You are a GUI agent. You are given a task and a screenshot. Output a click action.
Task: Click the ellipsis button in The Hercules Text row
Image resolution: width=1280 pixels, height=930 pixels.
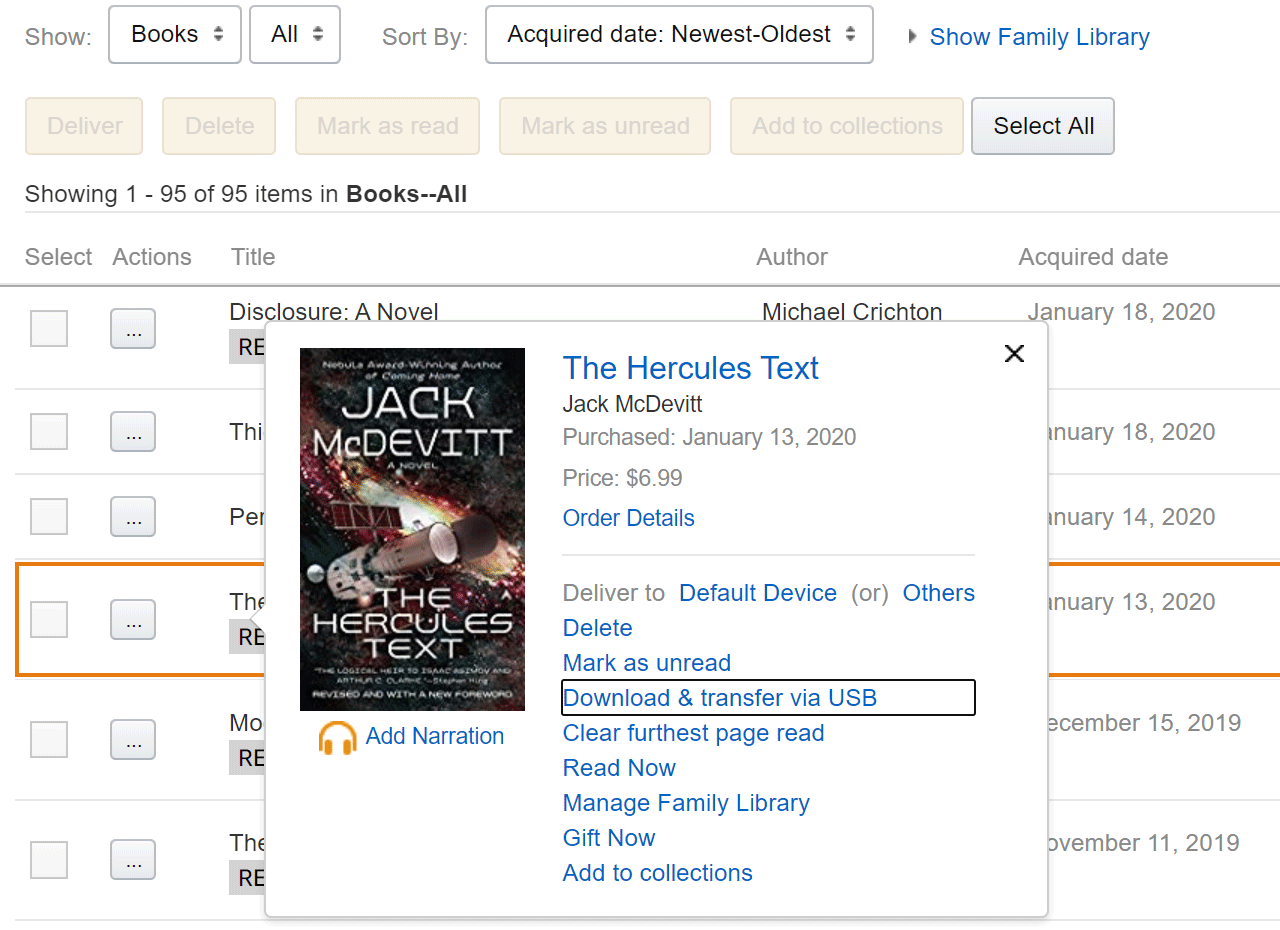click(x=133, y=620)
